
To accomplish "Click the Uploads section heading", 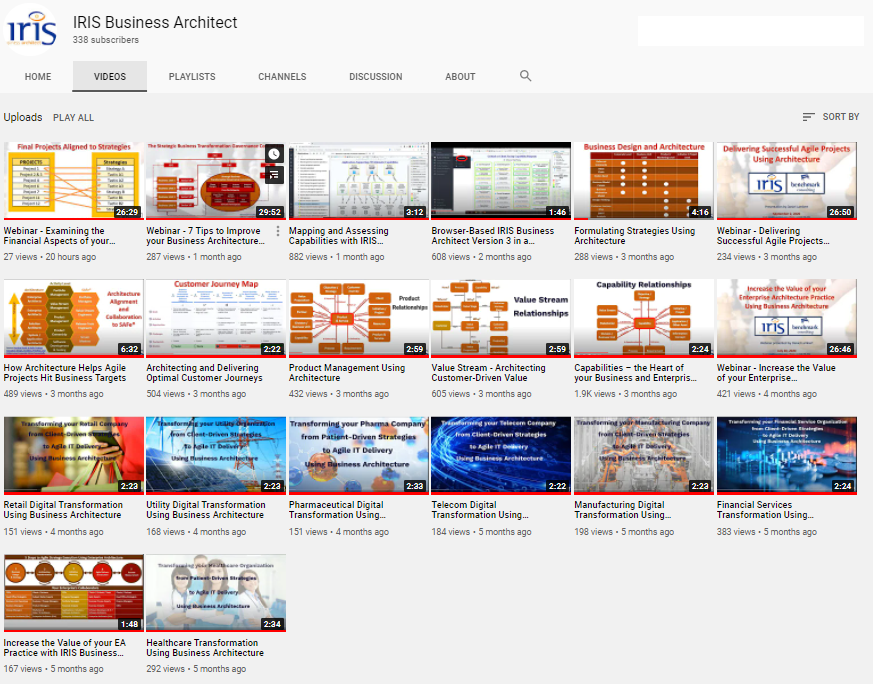I will [23, 117].
